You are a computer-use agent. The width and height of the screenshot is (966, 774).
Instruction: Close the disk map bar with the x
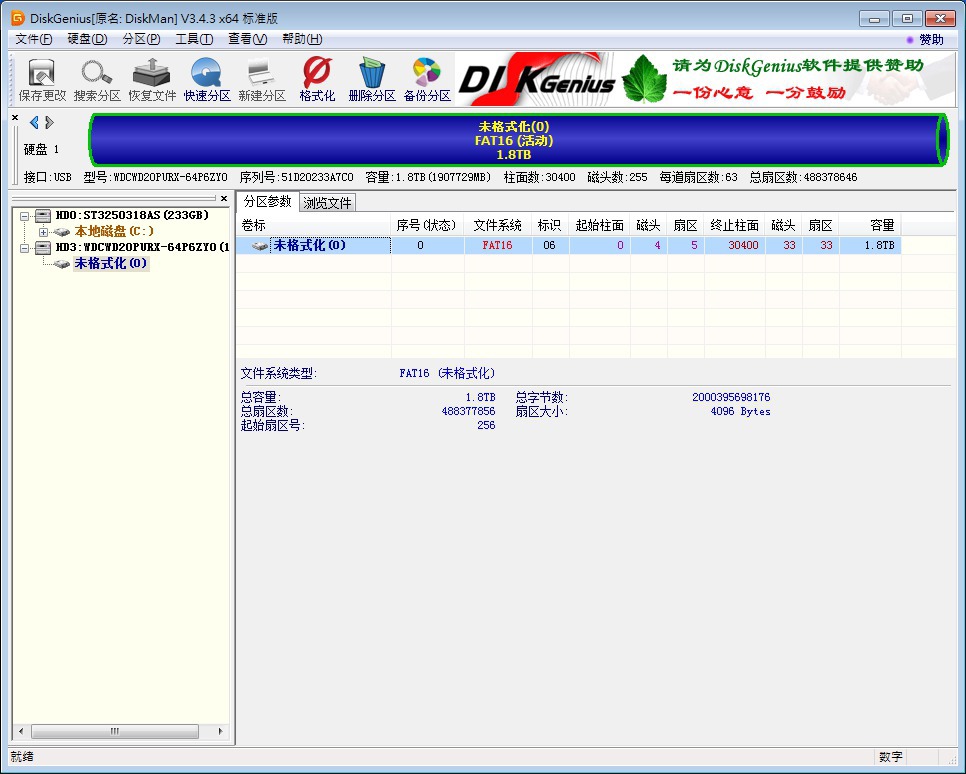click(15, 117)
